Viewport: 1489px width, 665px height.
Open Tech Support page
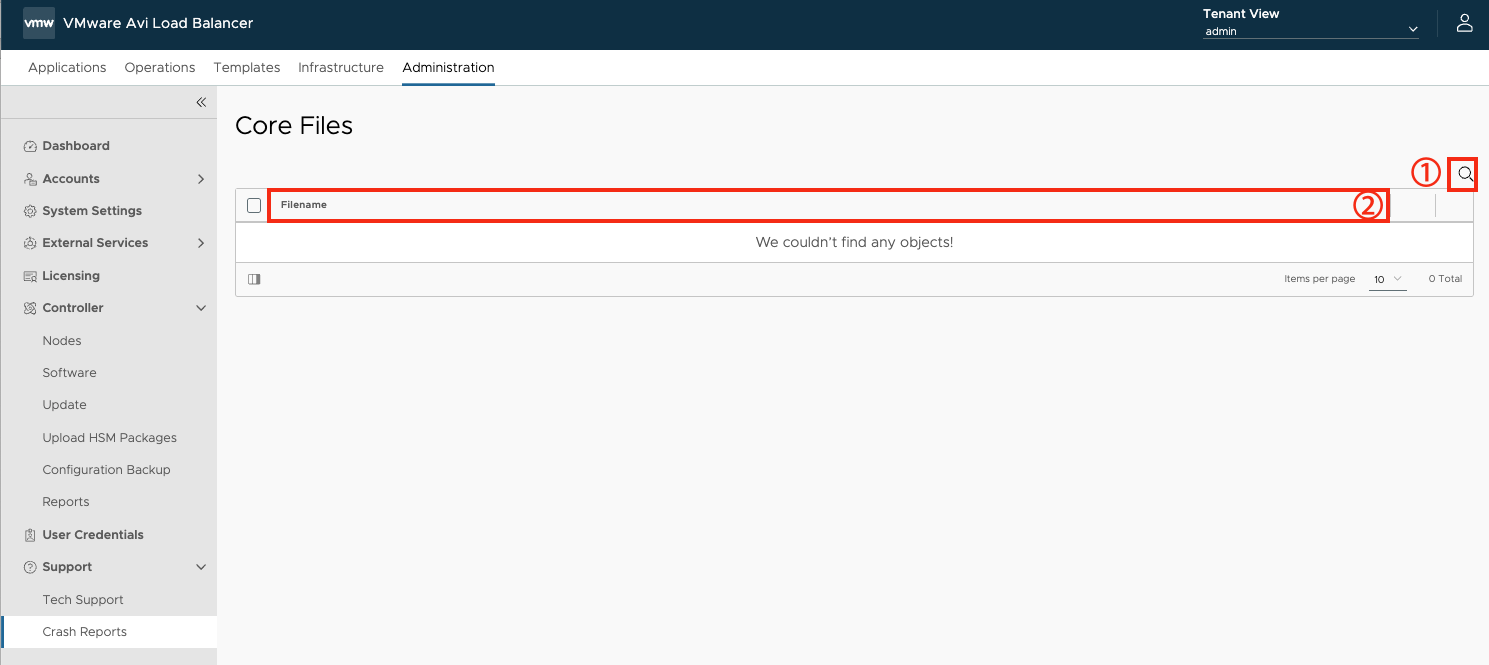point(83,600)
